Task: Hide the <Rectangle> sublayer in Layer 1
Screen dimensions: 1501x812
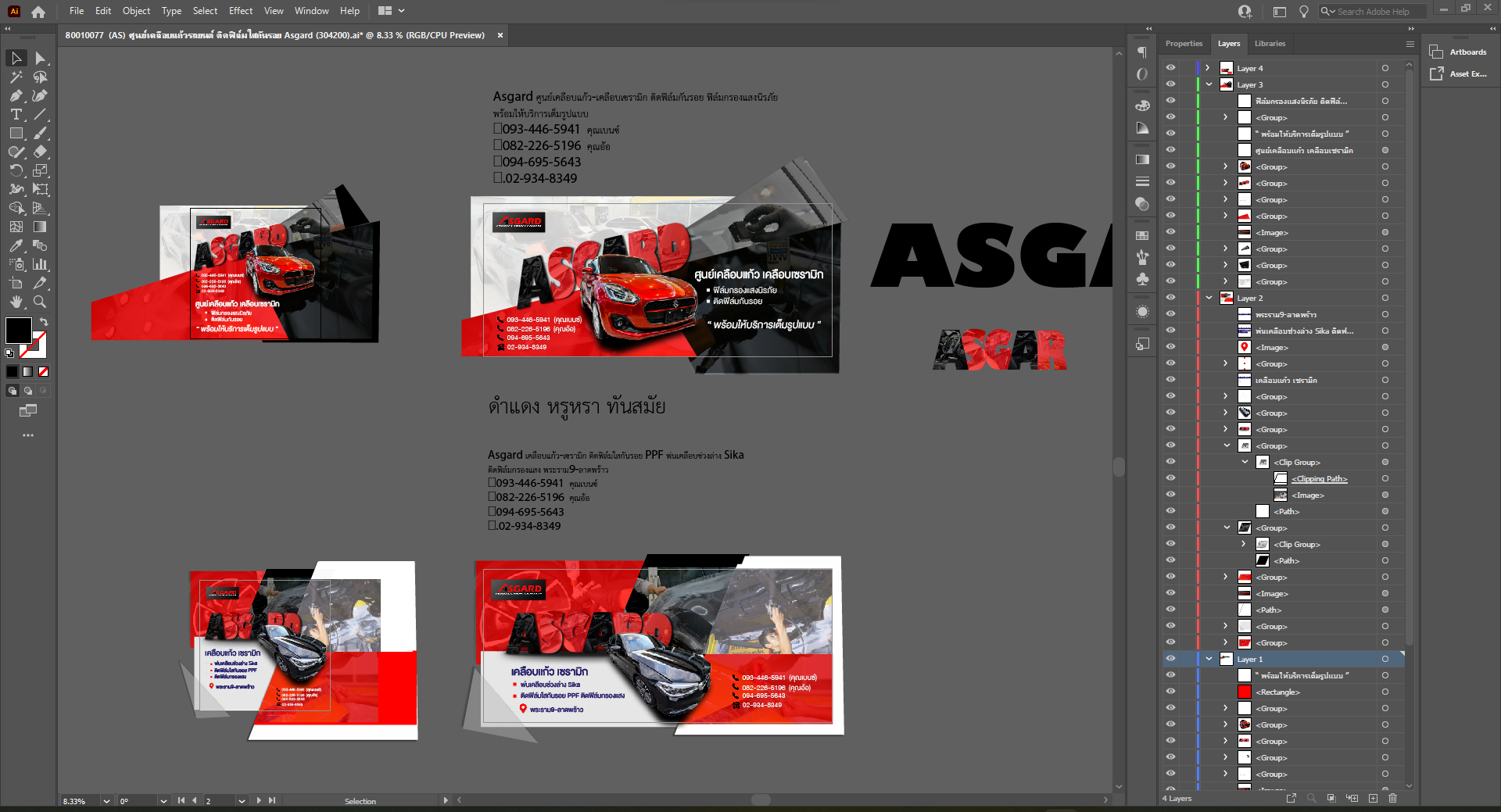Action: point(1170,692)
